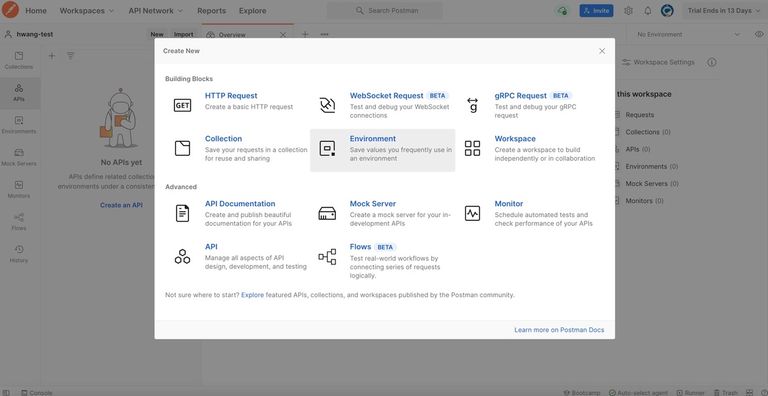Open the notifications bell icon
Screen dimensions: 768x396
[x=648, y=10]
